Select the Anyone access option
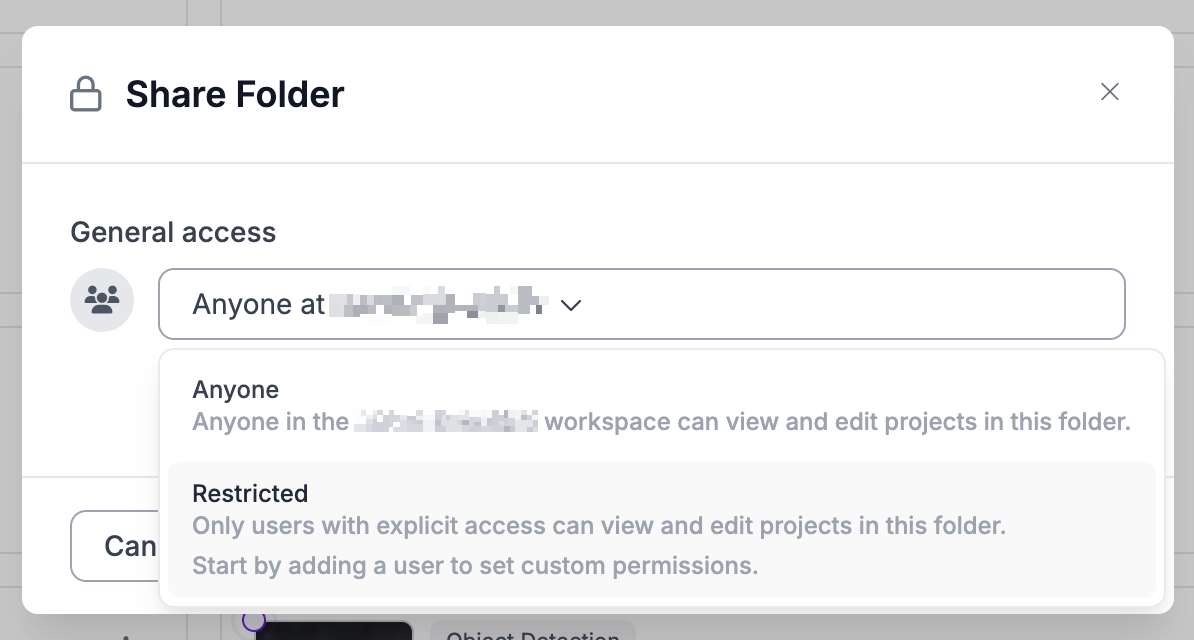The width and height of the screenshot is (1194, 640). pyautogui.click(x=236, y=389)
